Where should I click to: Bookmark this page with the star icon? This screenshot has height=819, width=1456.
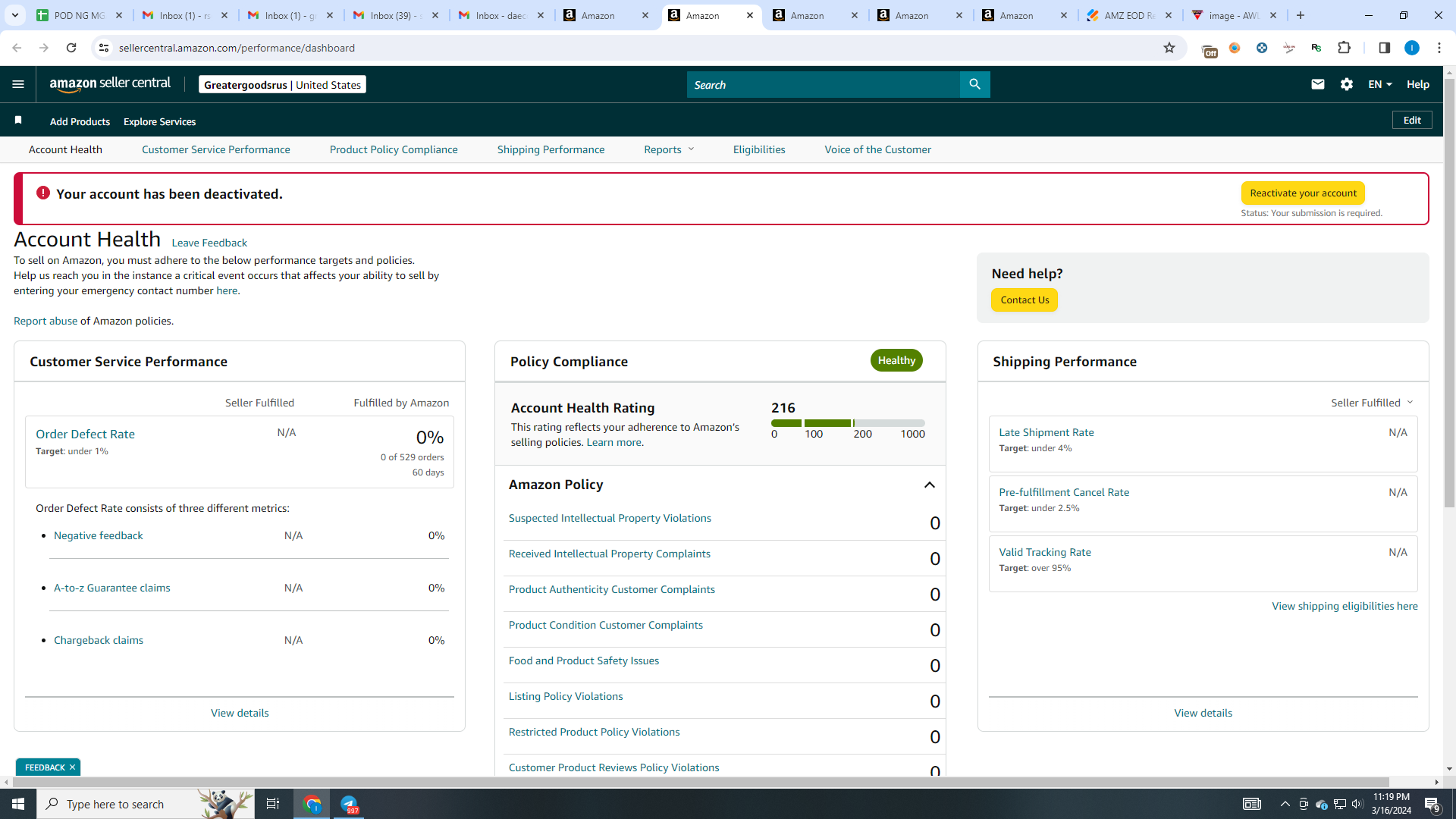click(x=1169, y=48)
